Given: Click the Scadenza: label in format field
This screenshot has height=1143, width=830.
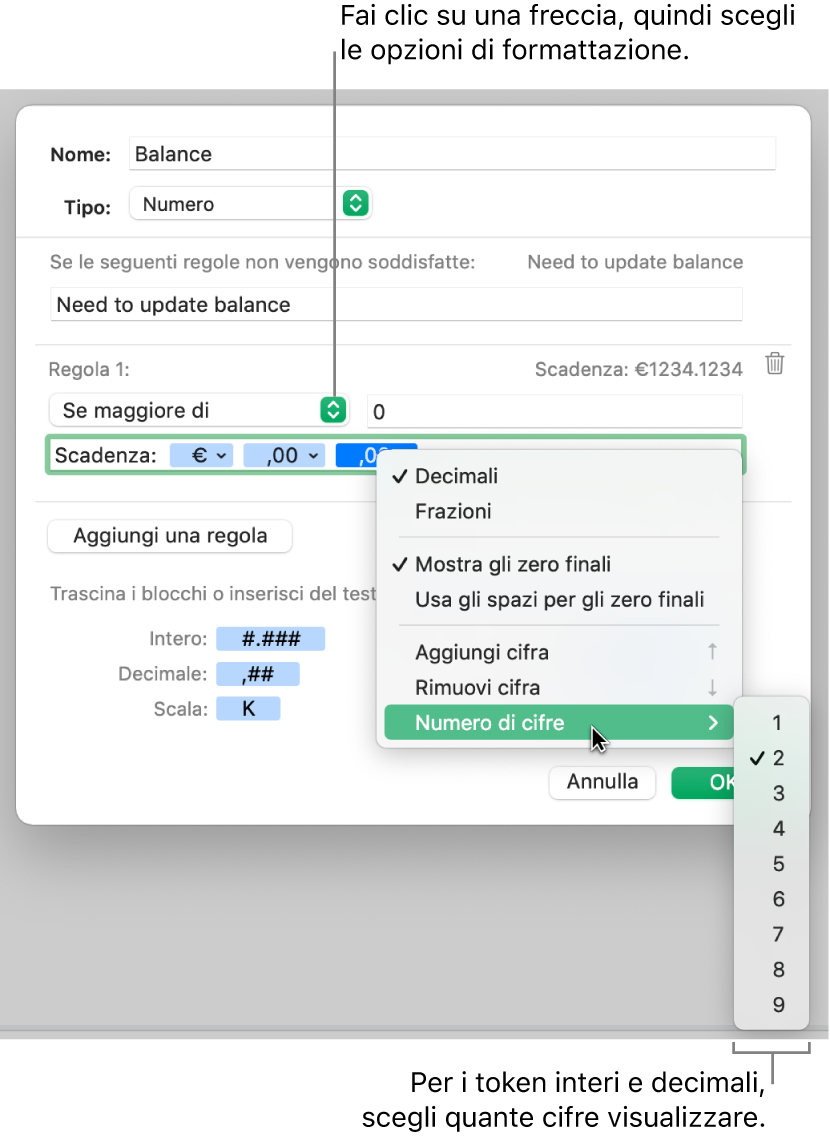Looking at the screenshot, I should coord(106,456).
